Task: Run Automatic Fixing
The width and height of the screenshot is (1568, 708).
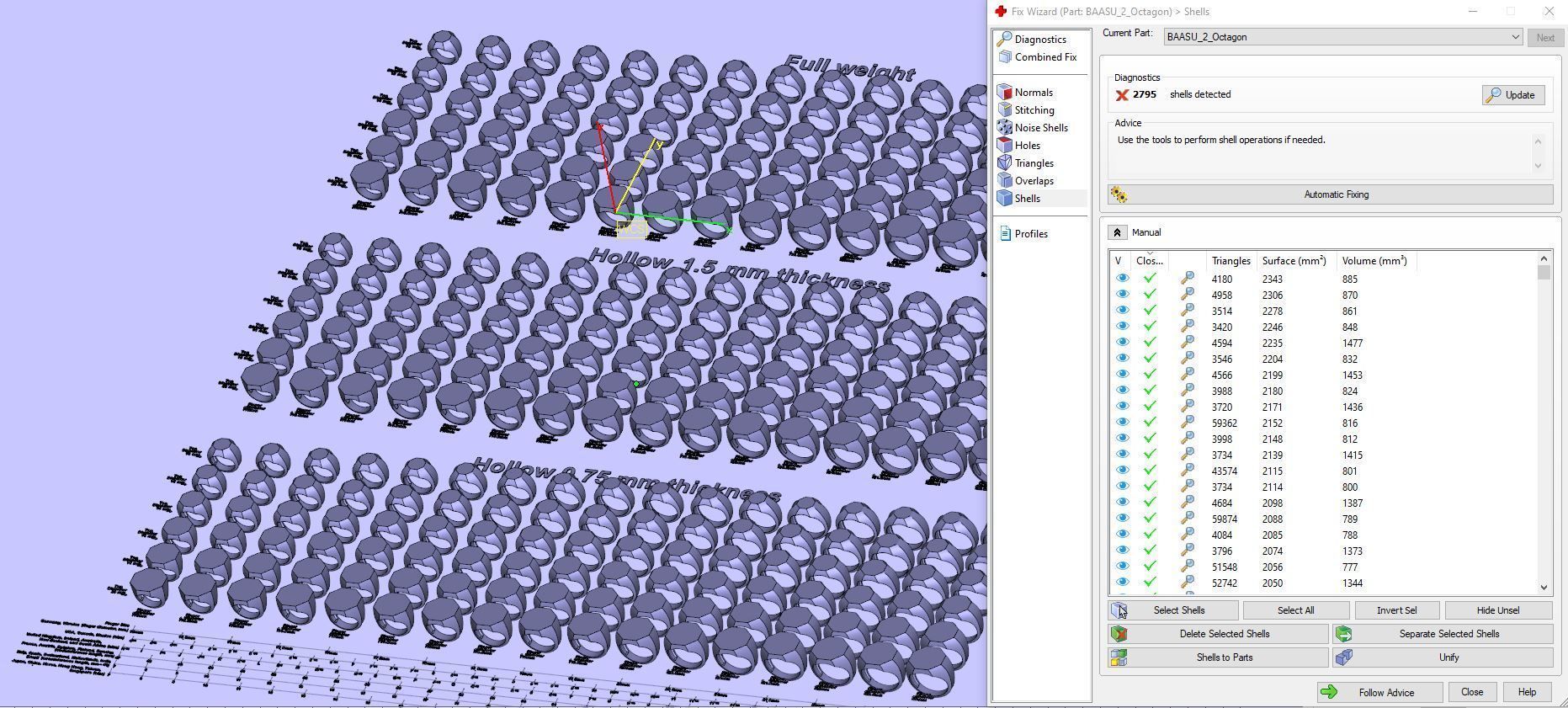Action: (x=1331, y=194)
